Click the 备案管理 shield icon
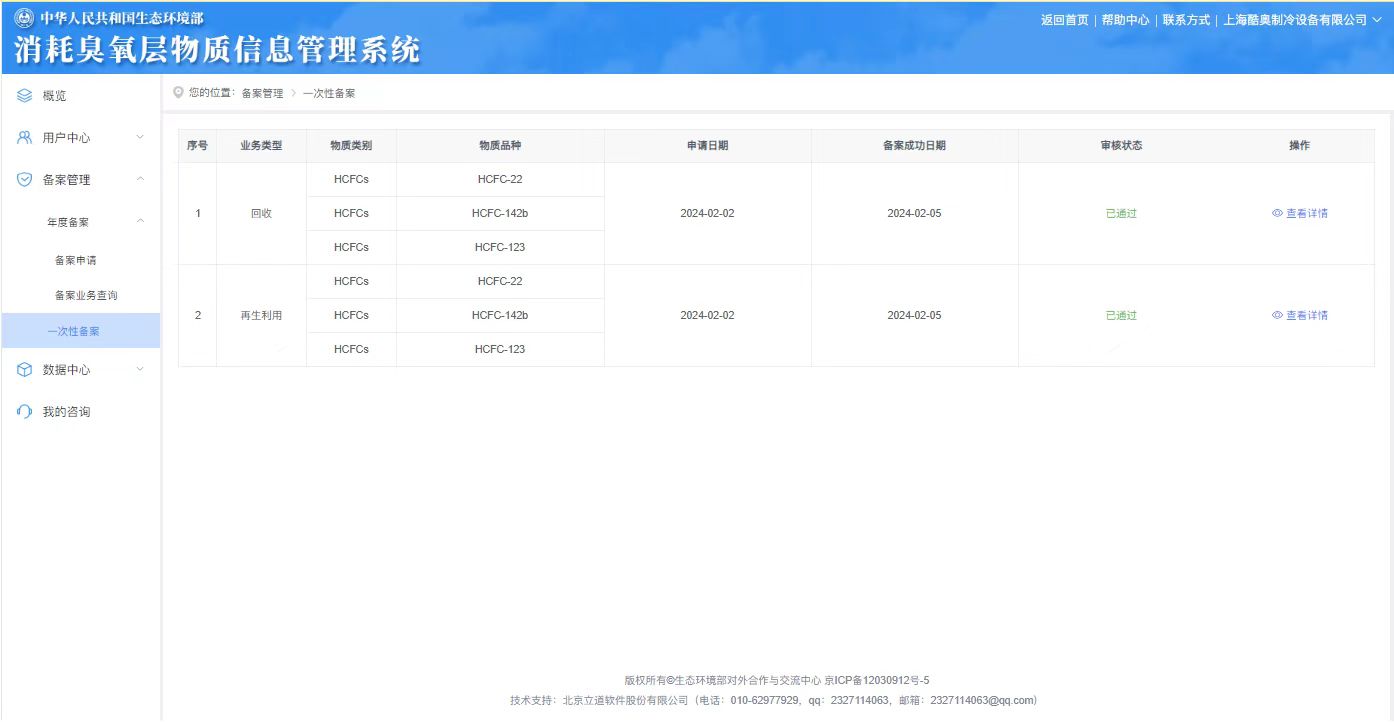Viewport: 1394px width, 722px height. pyautogui.click(x=25, y=180)
